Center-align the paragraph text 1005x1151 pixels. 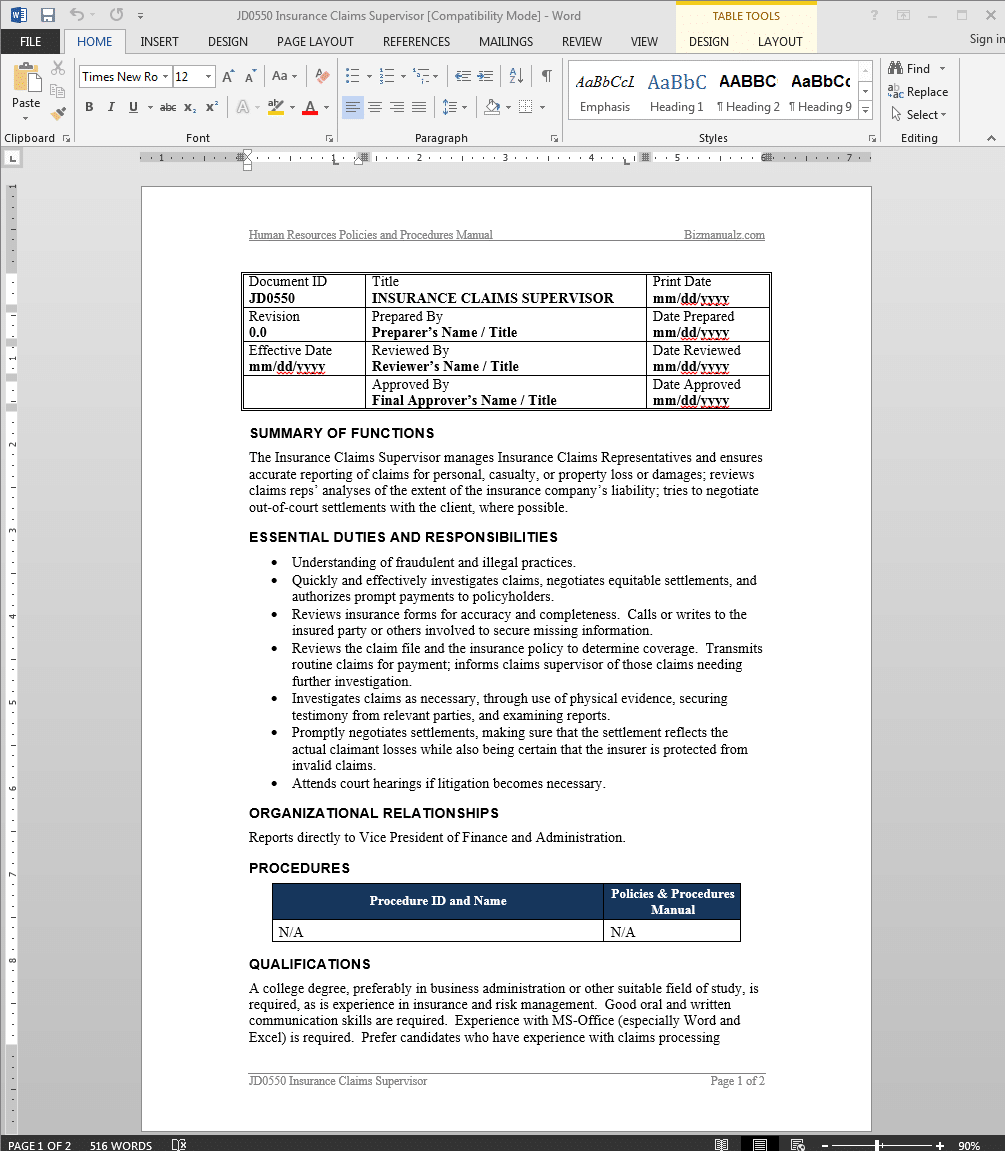374,107
